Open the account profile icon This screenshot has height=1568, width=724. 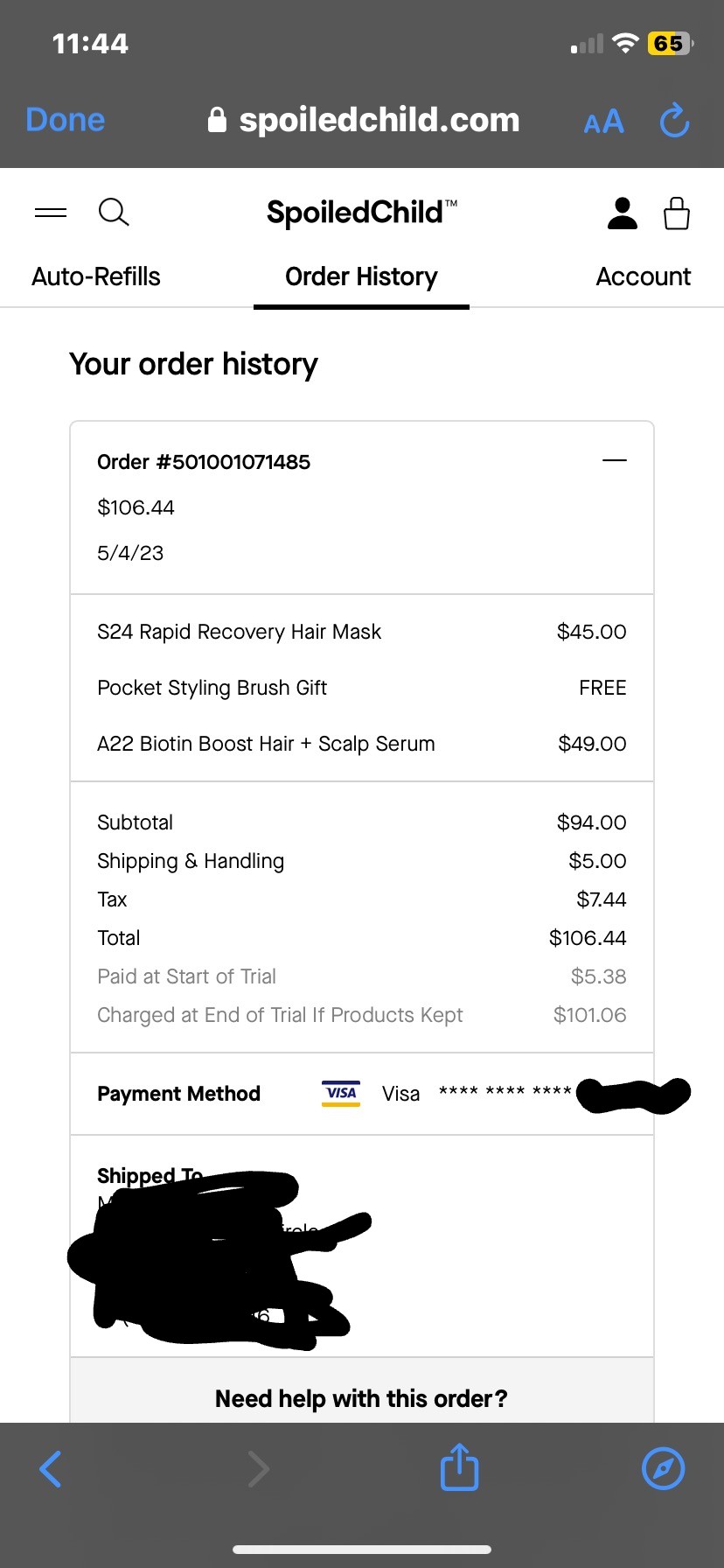point(622,212)
